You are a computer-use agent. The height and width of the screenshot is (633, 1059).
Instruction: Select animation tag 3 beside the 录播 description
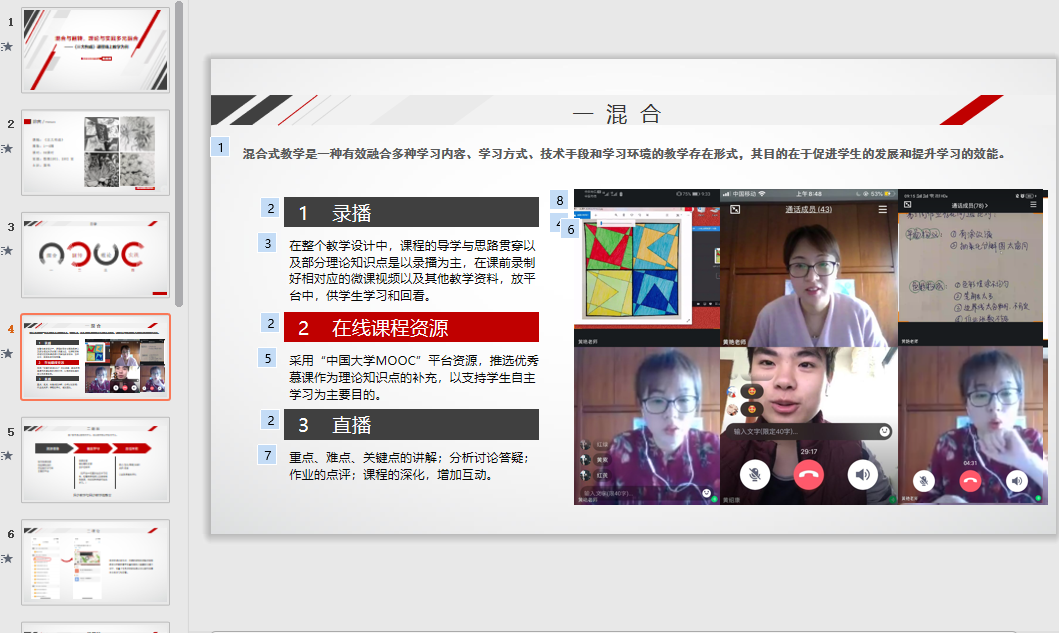(268, 243)
